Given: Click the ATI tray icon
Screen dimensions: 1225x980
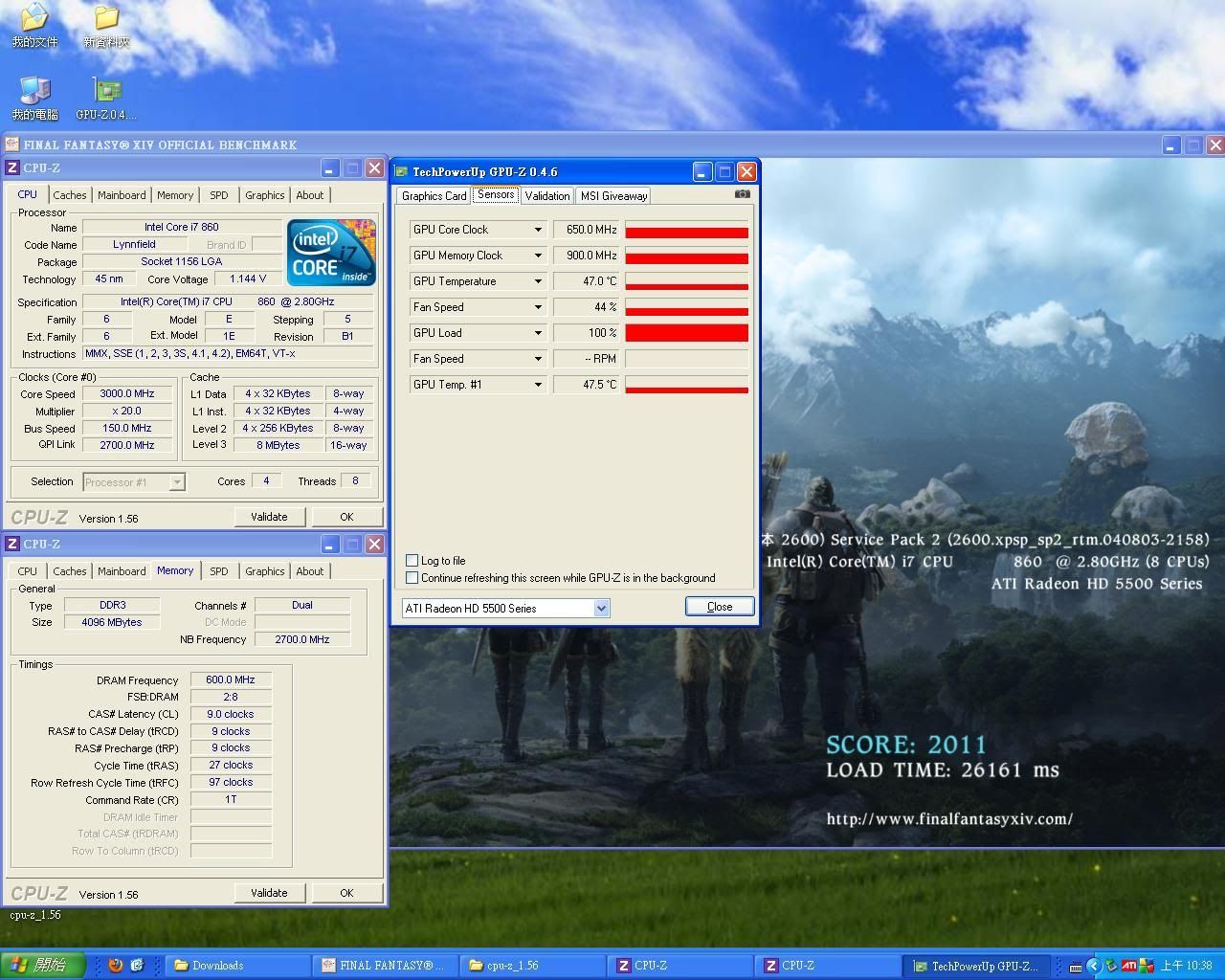Looking at the screenshot, I should tap(1129, 966).
